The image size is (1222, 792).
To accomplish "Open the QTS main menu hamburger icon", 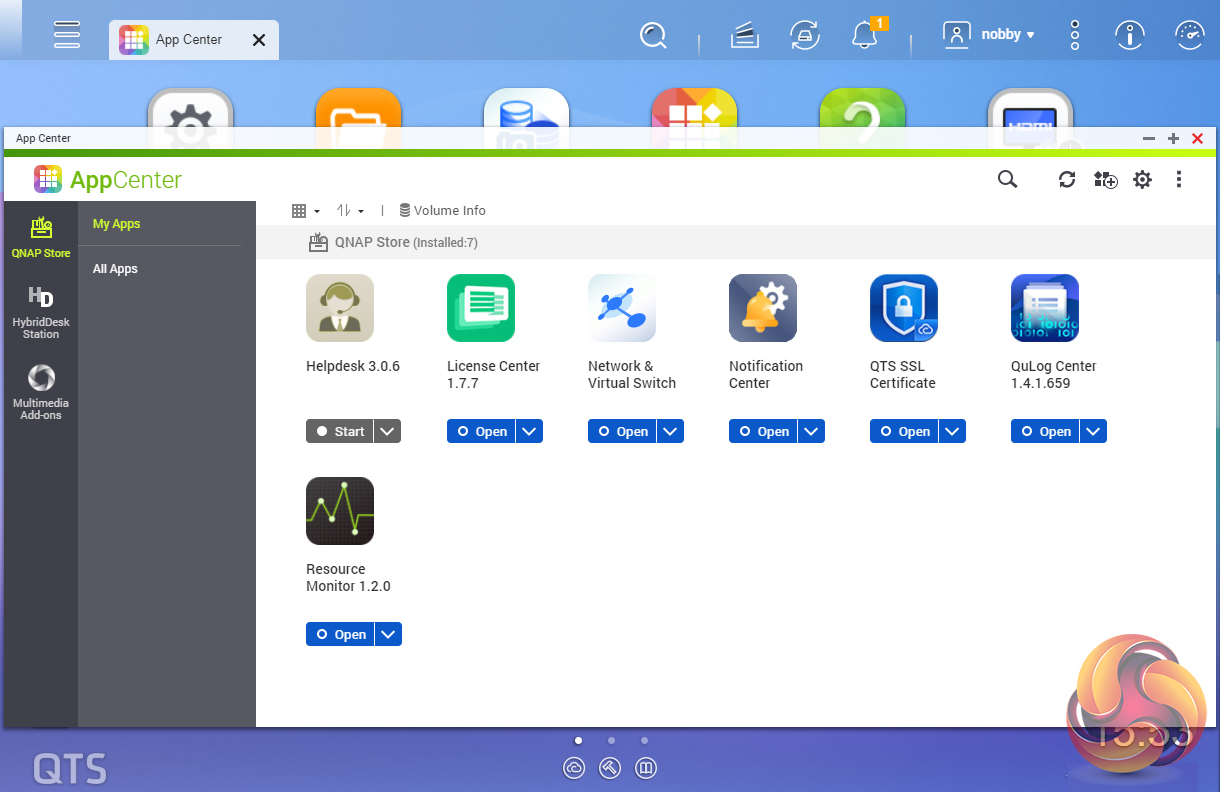I will point(67,34).
